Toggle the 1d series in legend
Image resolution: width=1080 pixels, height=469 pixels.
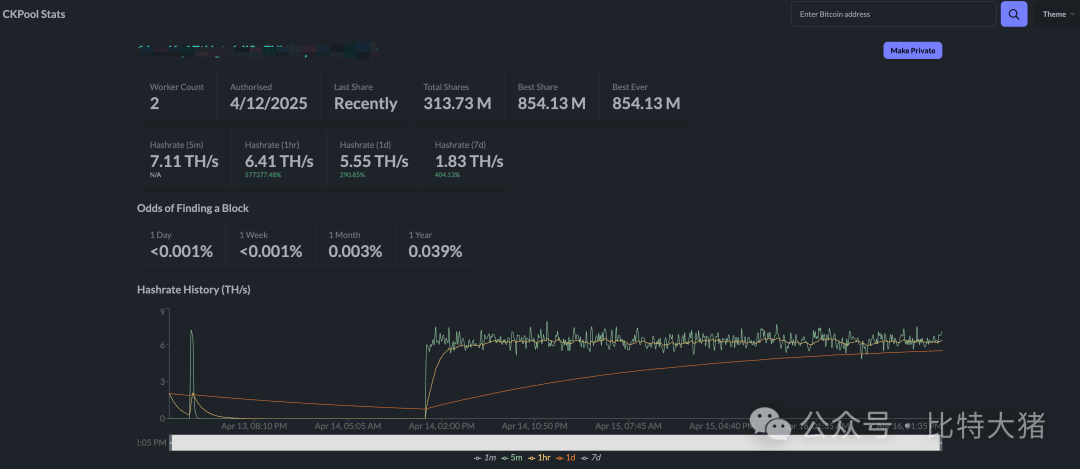point(566,457)
